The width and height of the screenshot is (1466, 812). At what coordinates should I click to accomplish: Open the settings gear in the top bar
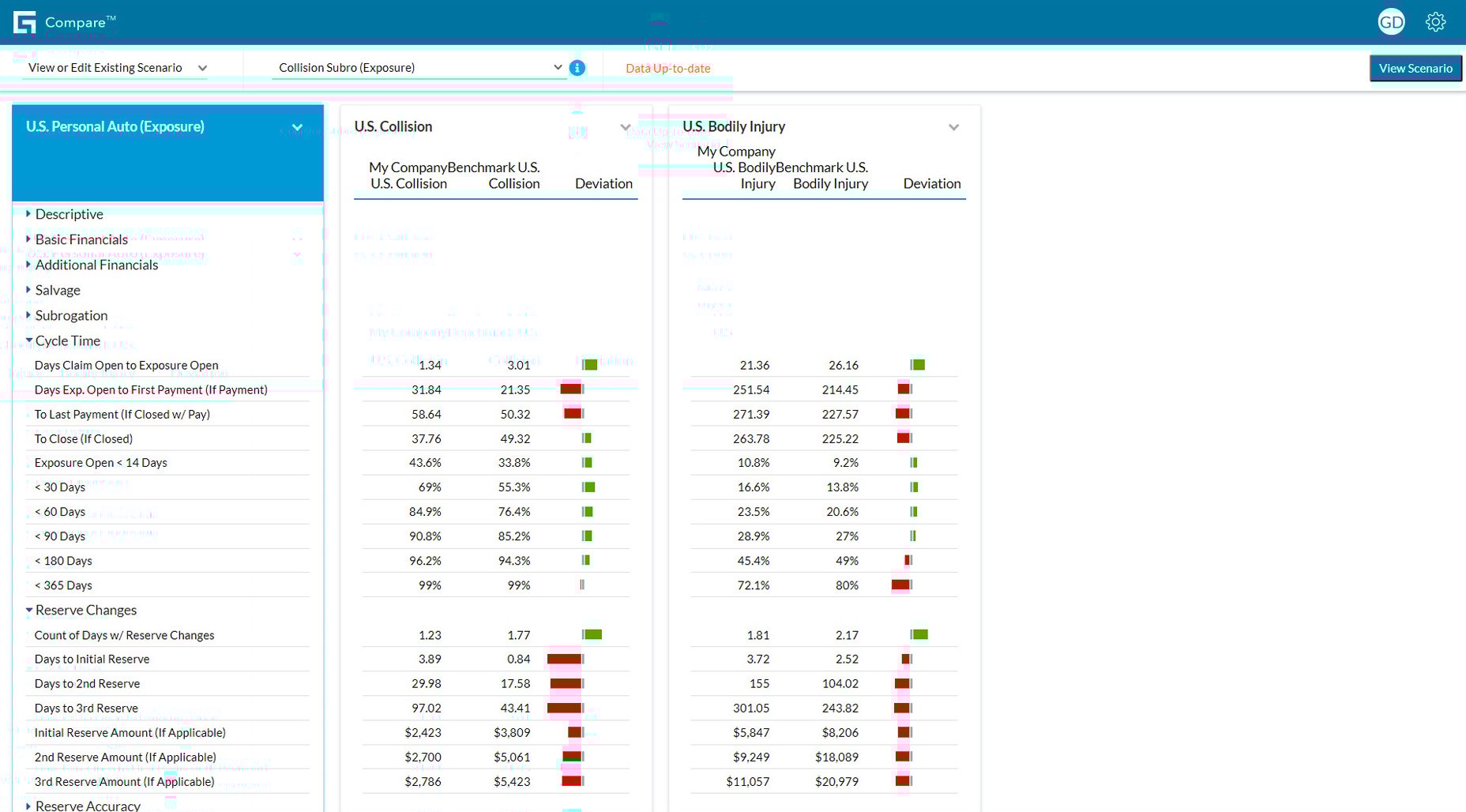[x=1435, y=21]
